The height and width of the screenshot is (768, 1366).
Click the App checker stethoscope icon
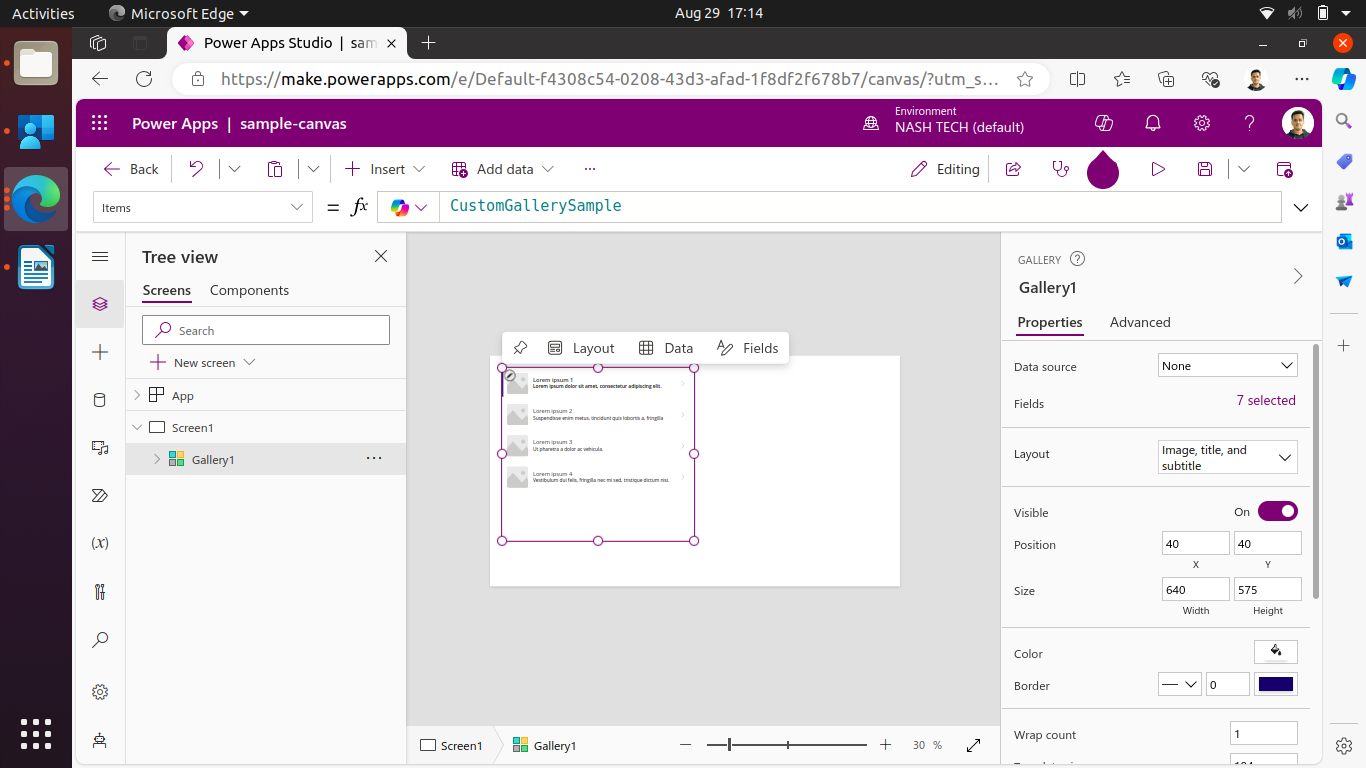(1061, 169)
